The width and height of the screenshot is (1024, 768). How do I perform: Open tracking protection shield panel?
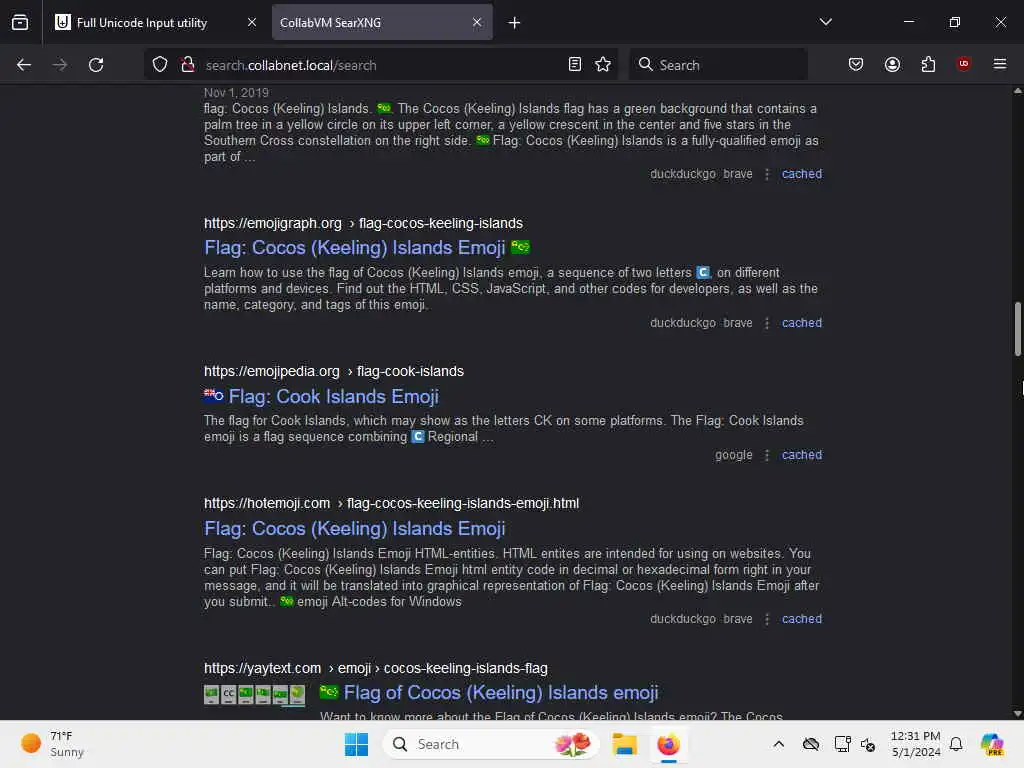click(x=160, y=65)
